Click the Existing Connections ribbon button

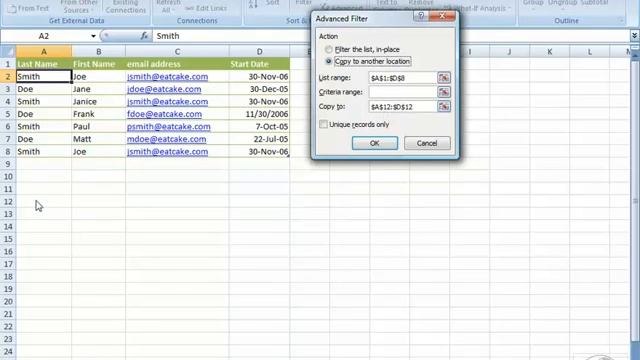[x=125, y=6]
